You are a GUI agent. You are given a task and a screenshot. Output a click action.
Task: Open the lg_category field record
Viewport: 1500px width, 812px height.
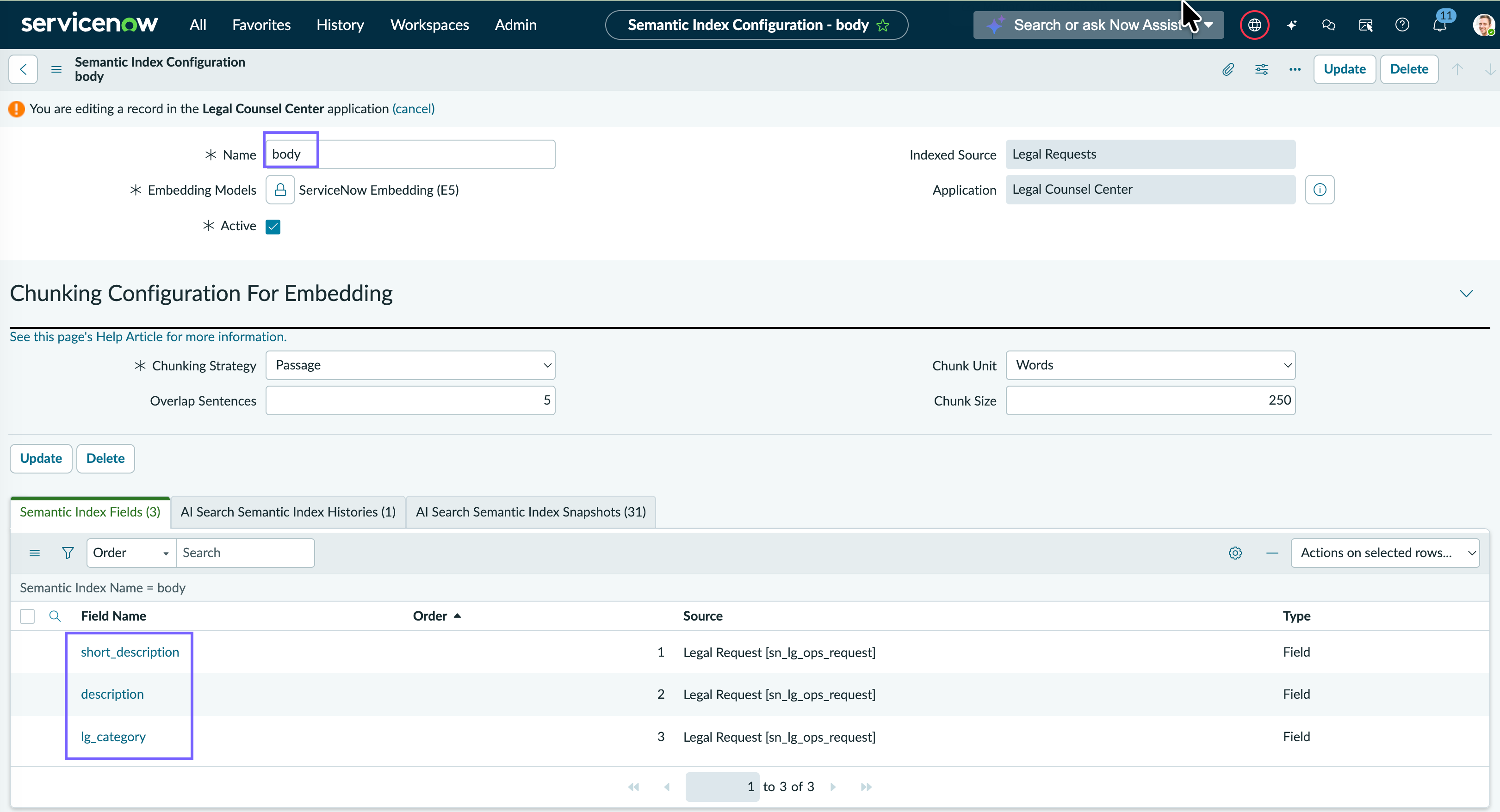(x=113, y=737)
